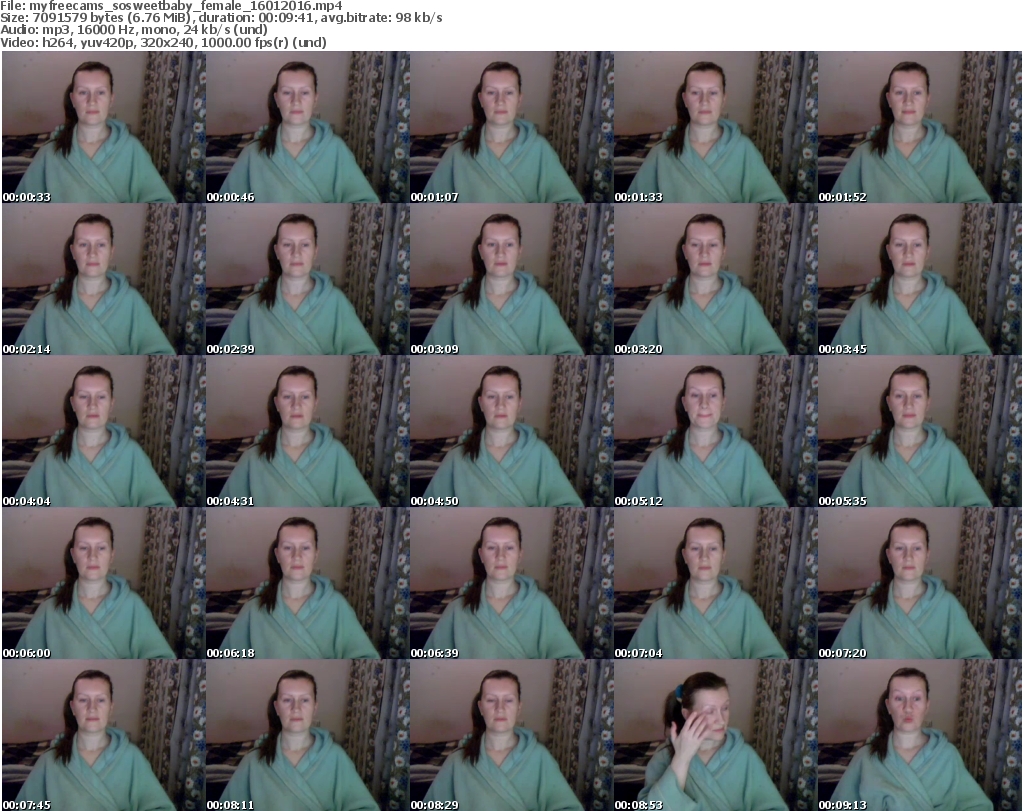Viewport: 1024px width, 811px height.
Task: Pick the thumbnail stamped 00:08:29
Action: tap(511, 735)
